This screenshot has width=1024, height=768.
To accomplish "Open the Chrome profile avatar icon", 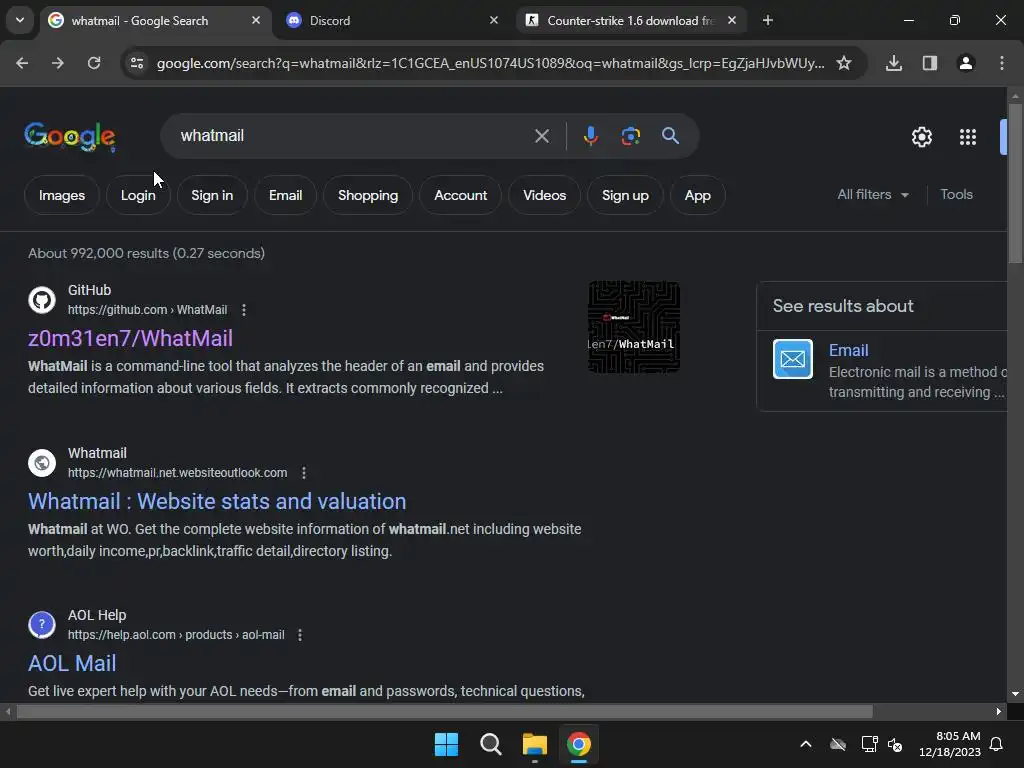I will (966, 63).
